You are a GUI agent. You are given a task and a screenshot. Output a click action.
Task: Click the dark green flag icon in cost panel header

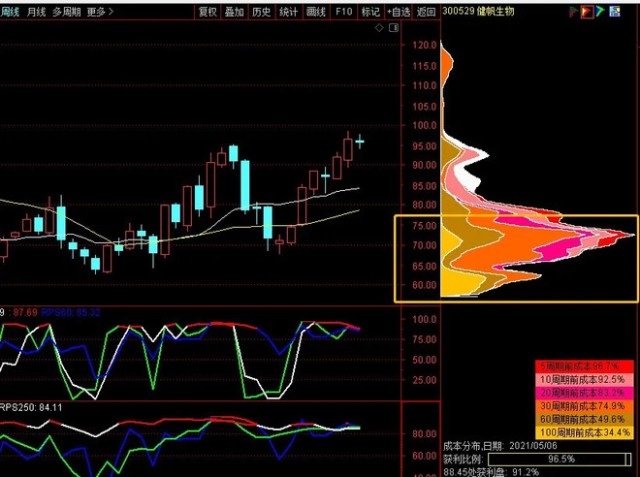tap(573, 12)
